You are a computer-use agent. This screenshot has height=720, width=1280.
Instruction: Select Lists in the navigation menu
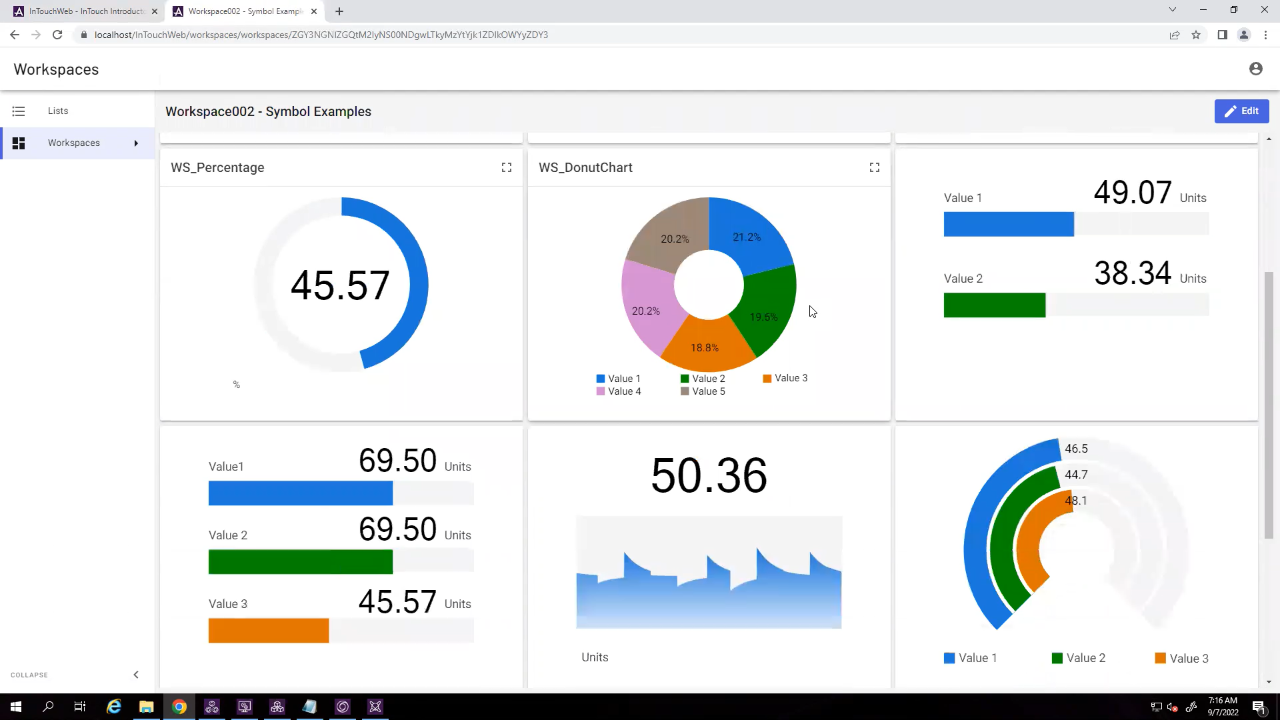pos(58,111)
